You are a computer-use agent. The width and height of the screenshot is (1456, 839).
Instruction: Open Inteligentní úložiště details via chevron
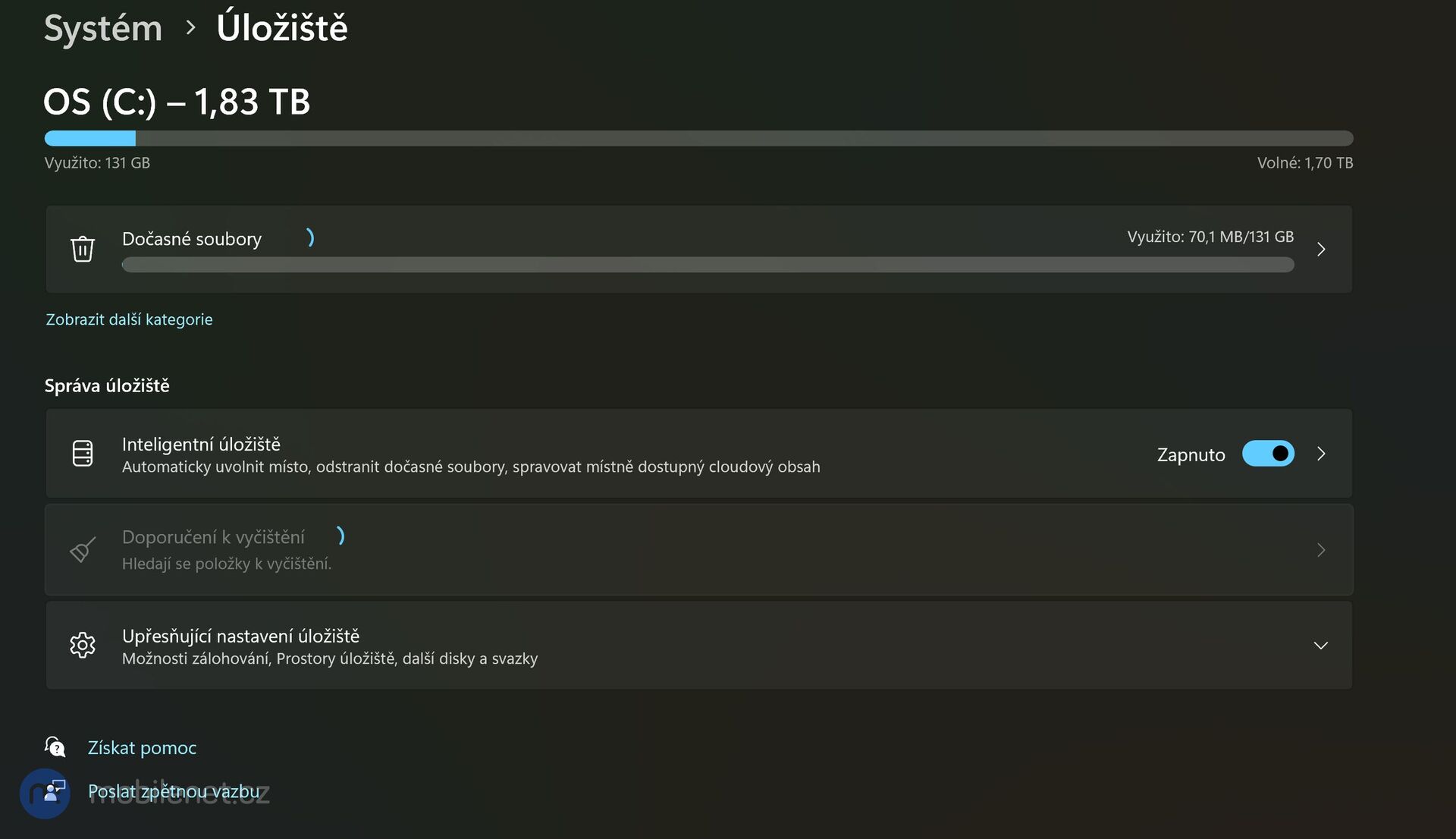[x=1321, y=454]
